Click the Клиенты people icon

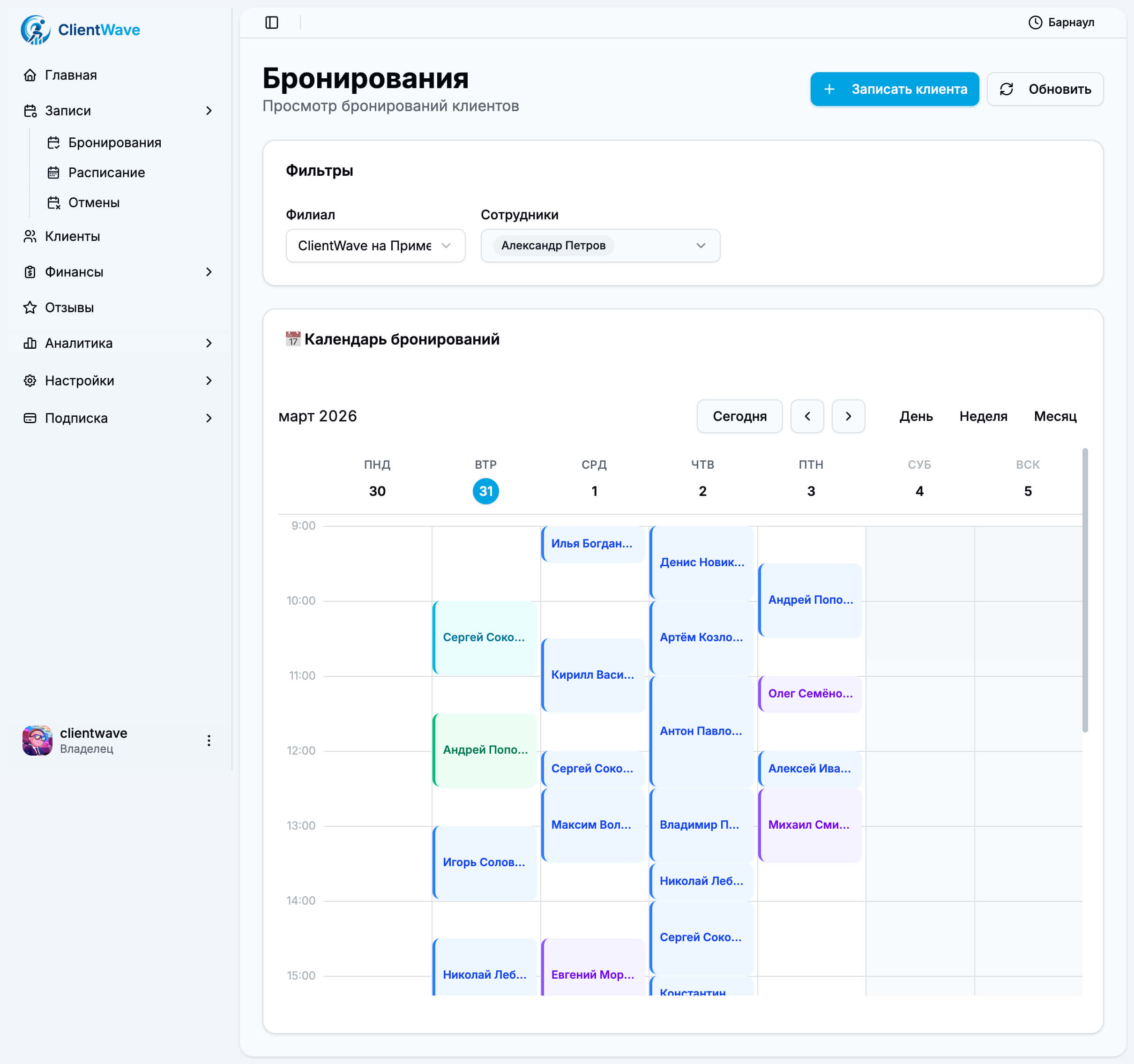coord(30,236)
